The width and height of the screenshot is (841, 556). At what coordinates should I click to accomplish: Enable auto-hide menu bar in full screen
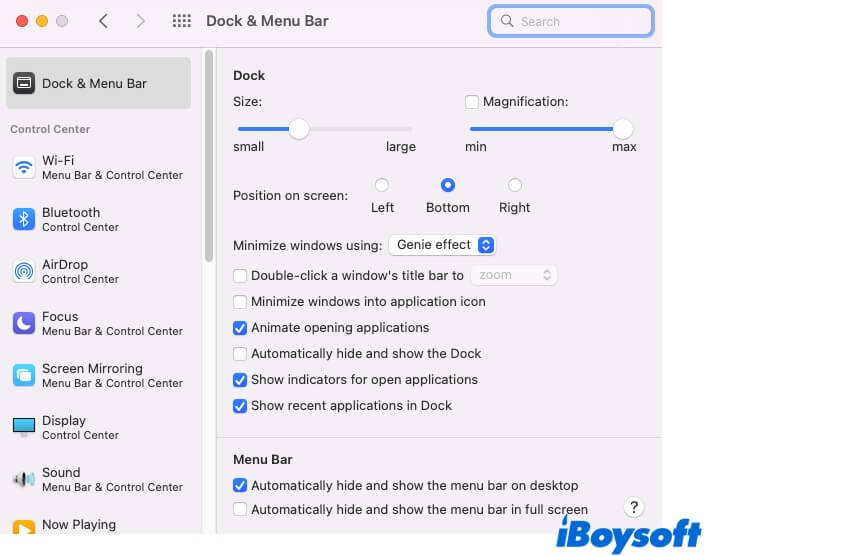tap(240, 509)
